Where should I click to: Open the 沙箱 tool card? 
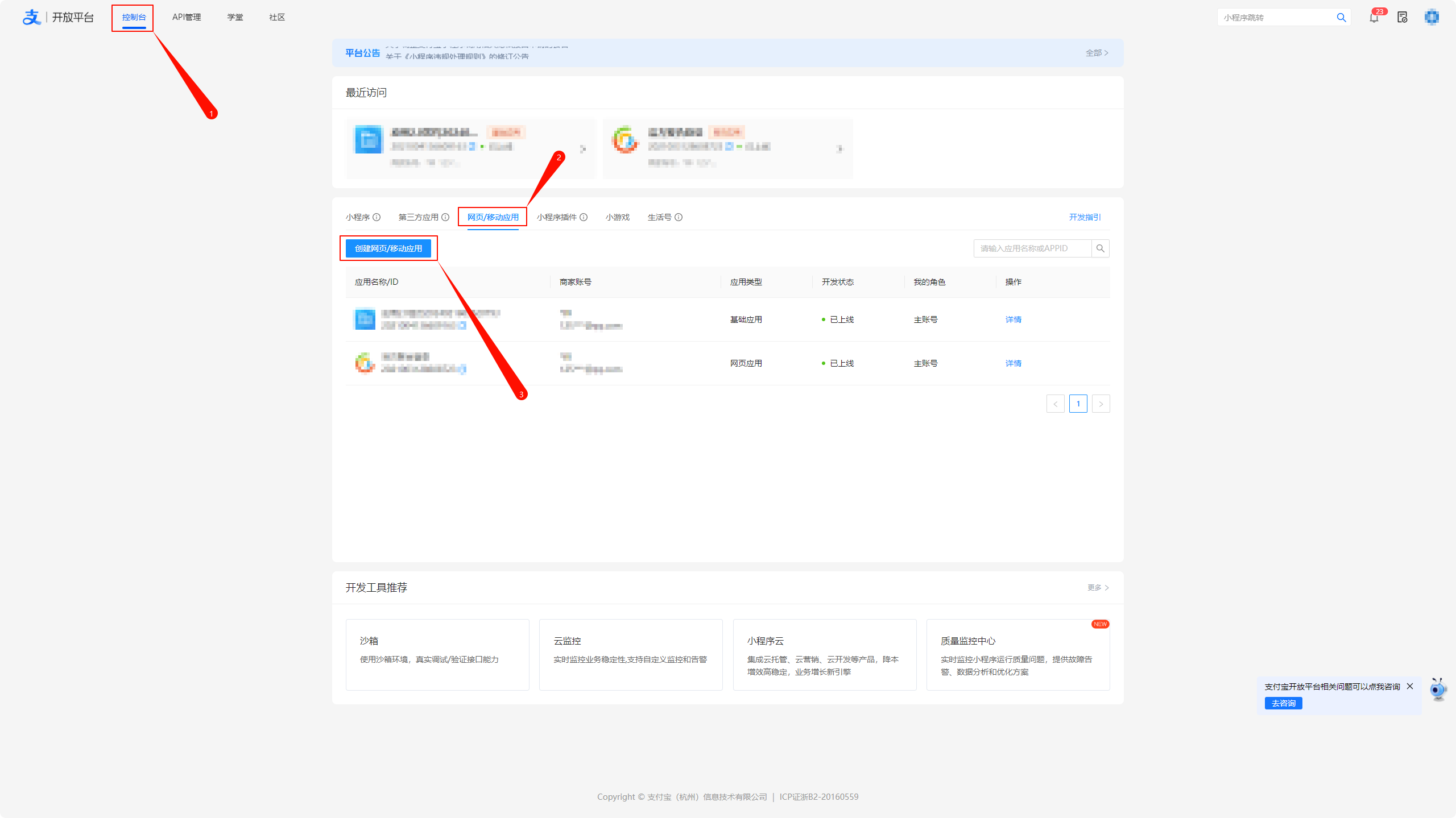[437, 654]
